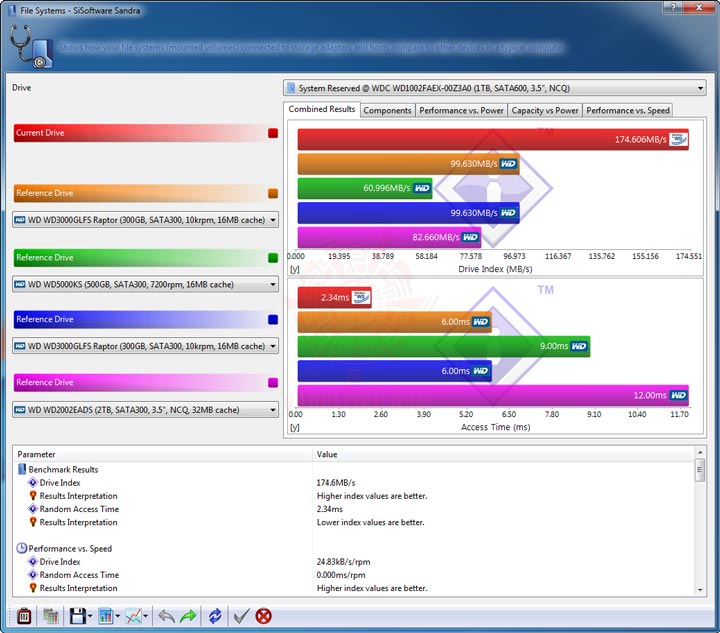Click the help question mark title bar button
The height and width of the screenshot is (633, 720).
pos(673,7)
